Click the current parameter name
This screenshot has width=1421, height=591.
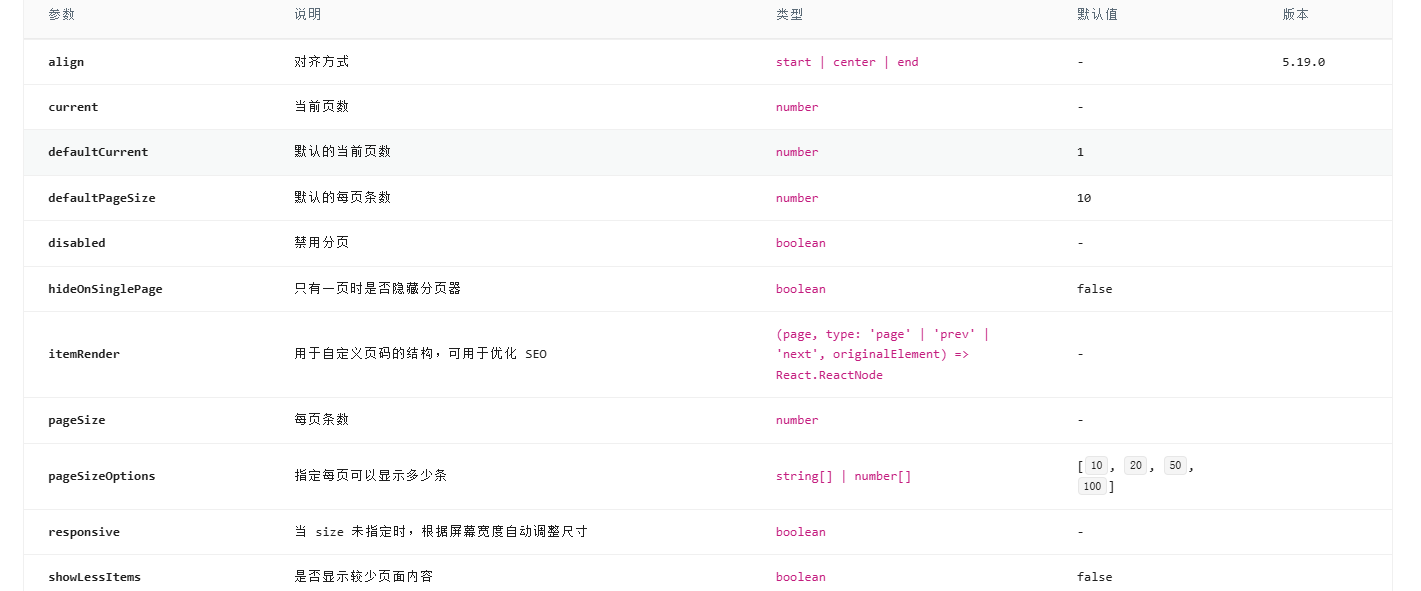(x=73, y=107)
